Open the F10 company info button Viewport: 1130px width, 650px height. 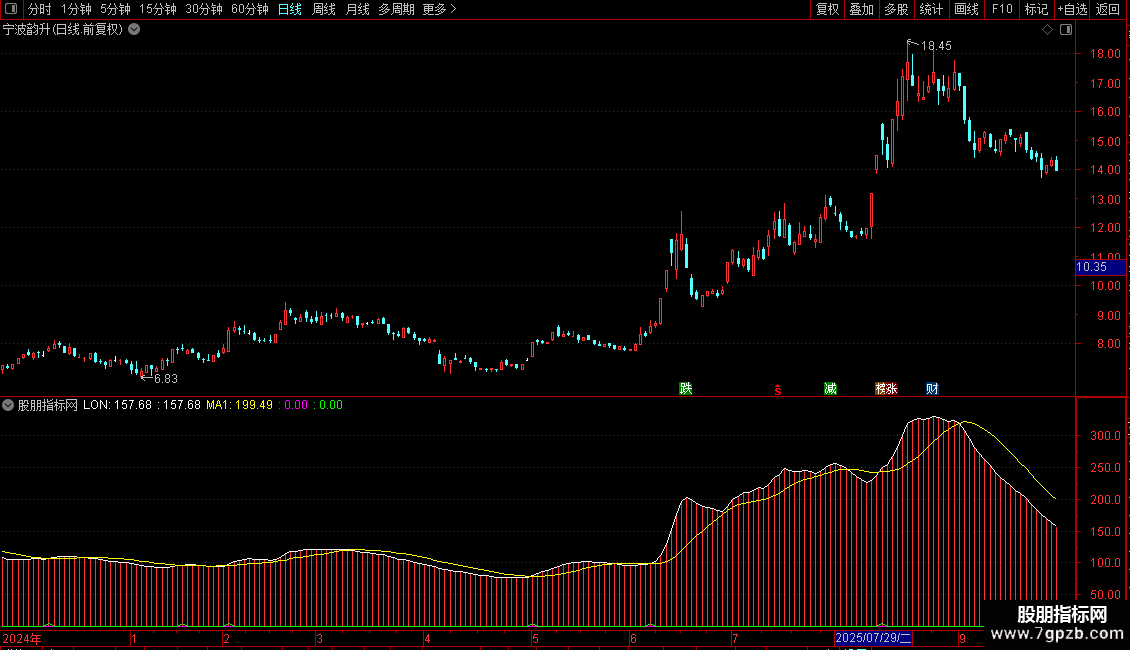[1001, 10]
